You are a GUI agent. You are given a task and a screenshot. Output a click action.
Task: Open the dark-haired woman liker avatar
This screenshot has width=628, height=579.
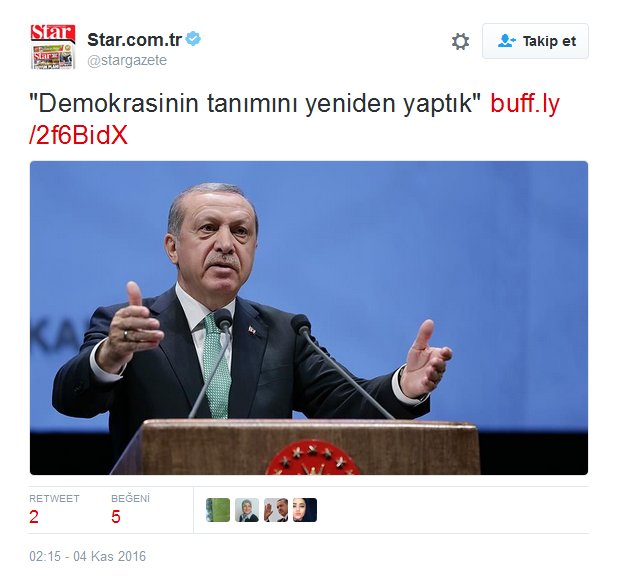point(305,510)
